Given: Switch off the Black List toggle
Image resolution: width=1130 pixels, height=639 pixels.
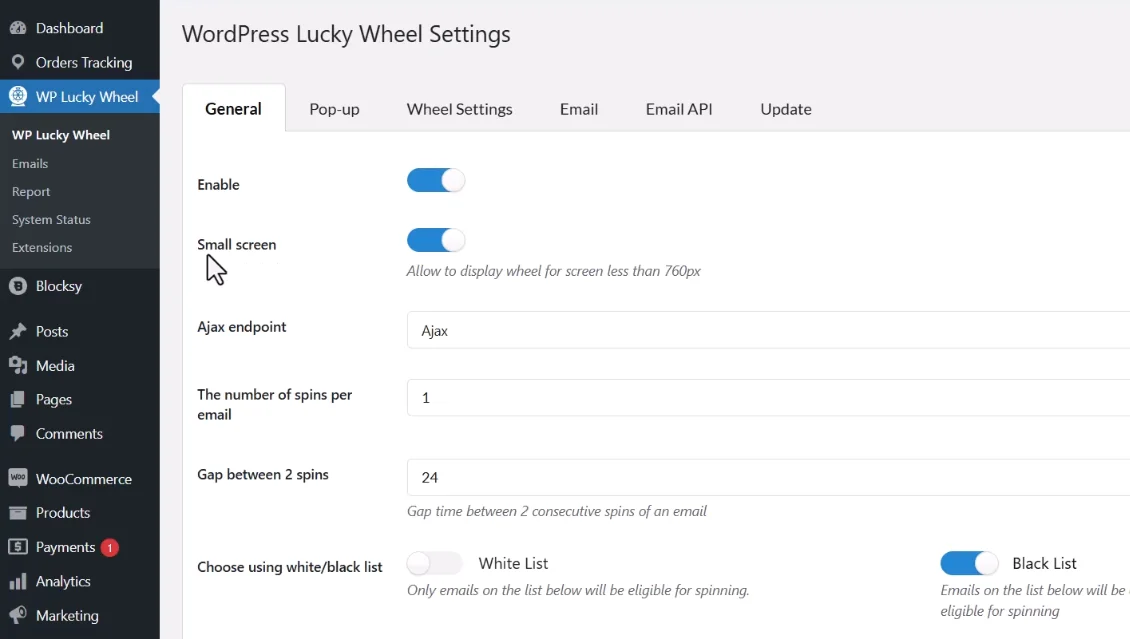Looking at the screenshot, I should (969, 563).
